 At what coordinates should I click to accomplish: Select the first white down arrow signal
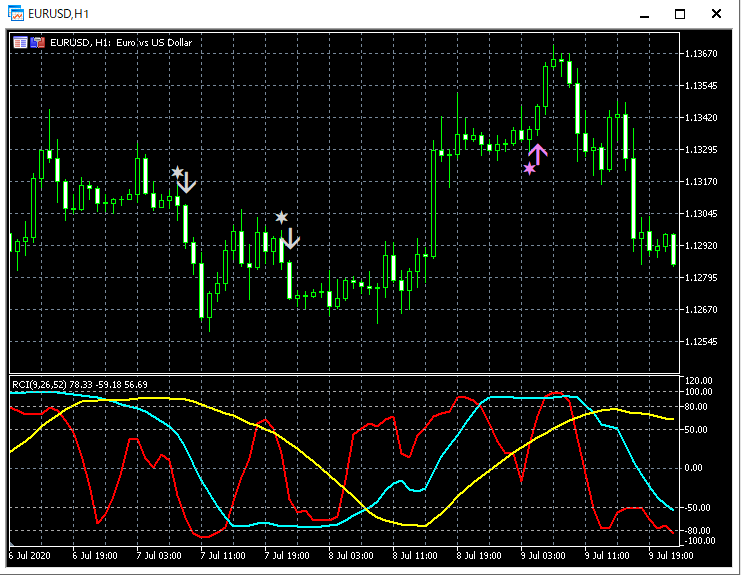coord(187,183)
